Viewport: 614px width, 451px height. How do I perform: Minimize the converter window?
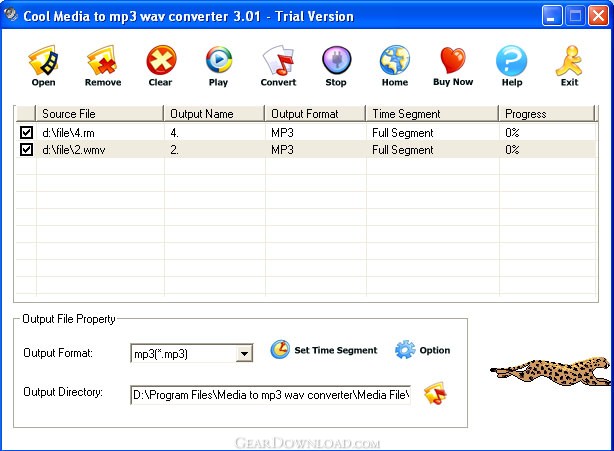(x=551, y=16)
